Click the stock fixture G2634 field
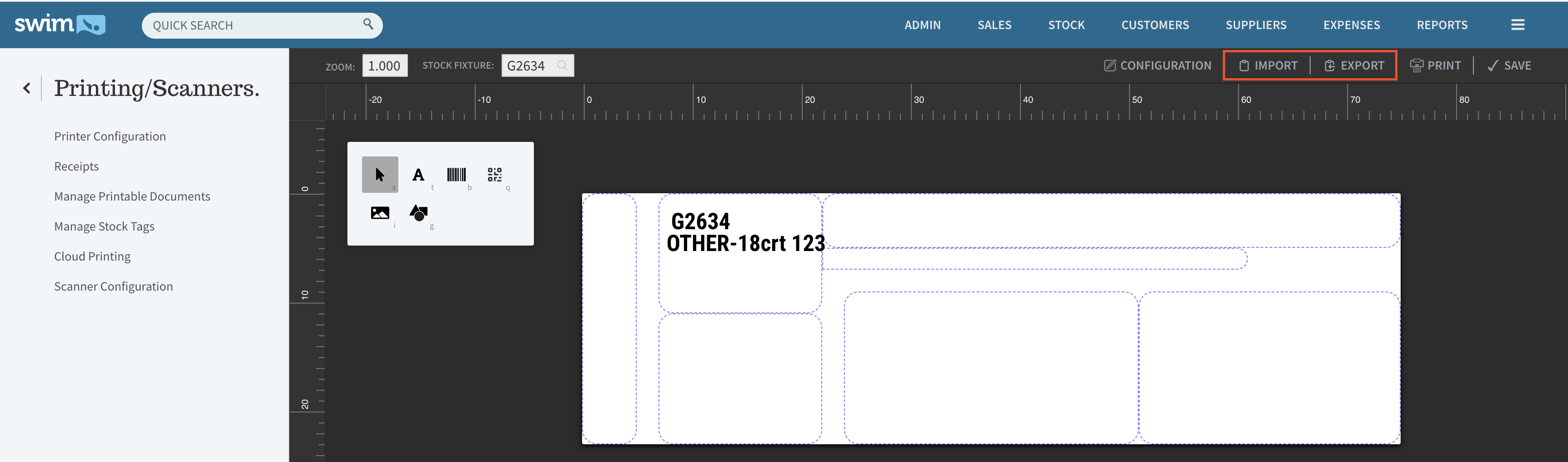 (538, 65)
